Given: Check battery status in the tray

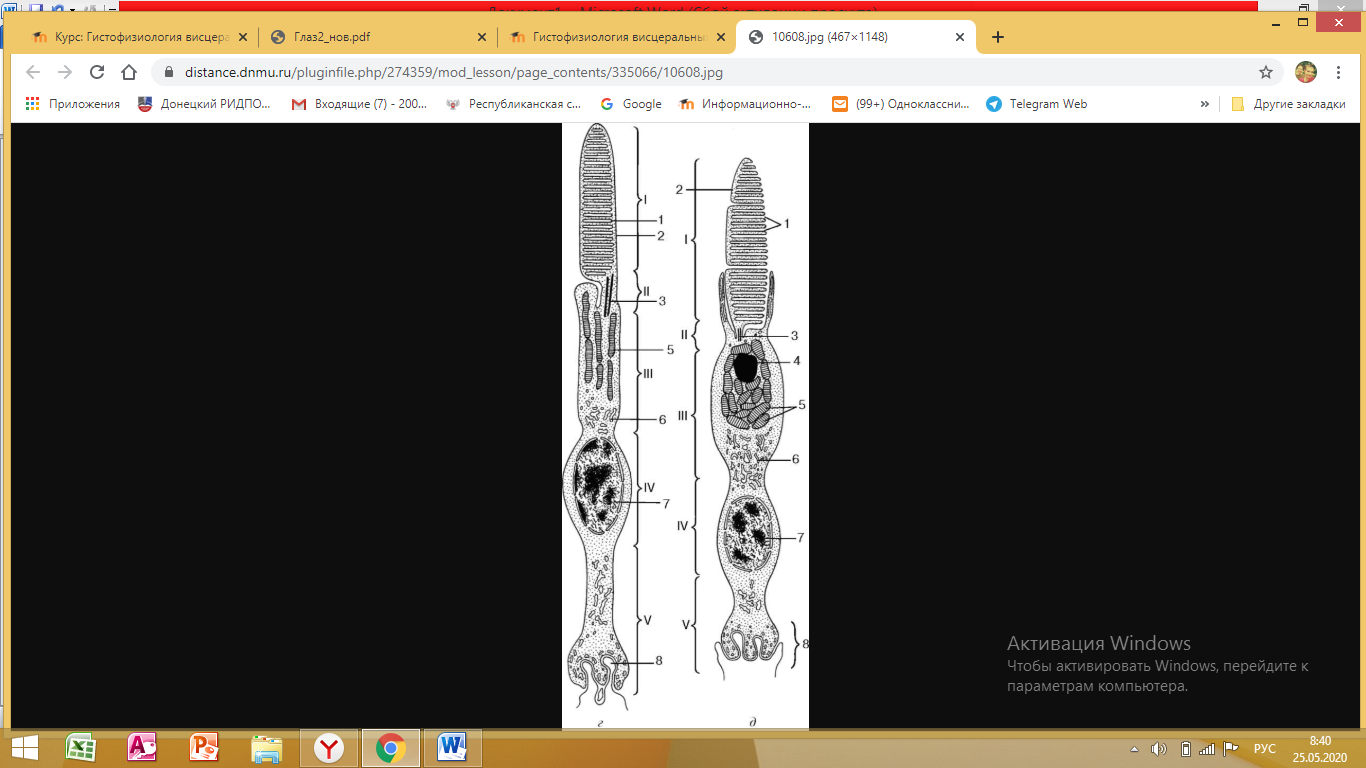Looking at the screenshot, I should pos(1185,749).
